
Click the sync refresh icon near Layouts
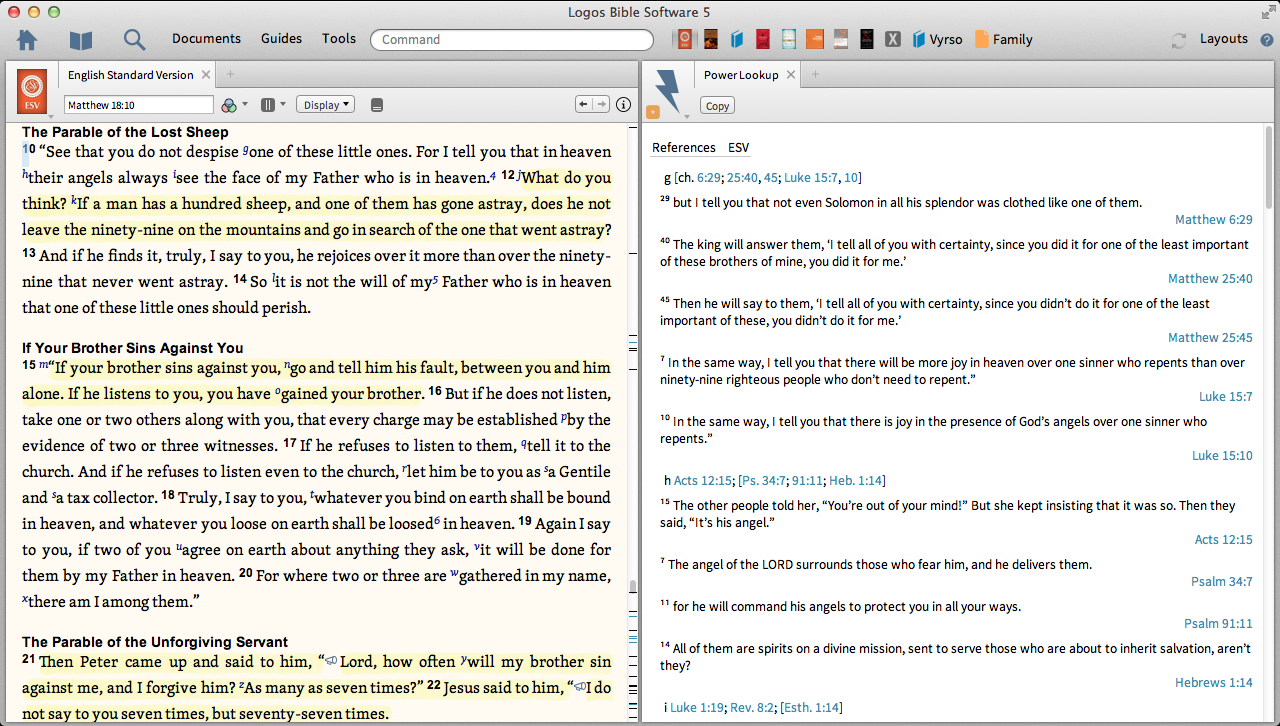pos(1179,40)
